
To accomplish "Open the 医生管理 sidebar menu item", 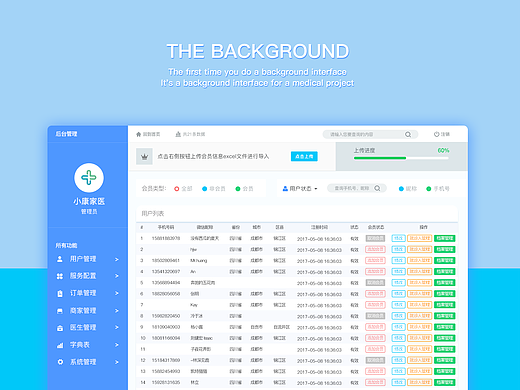I will pos(88,327).
